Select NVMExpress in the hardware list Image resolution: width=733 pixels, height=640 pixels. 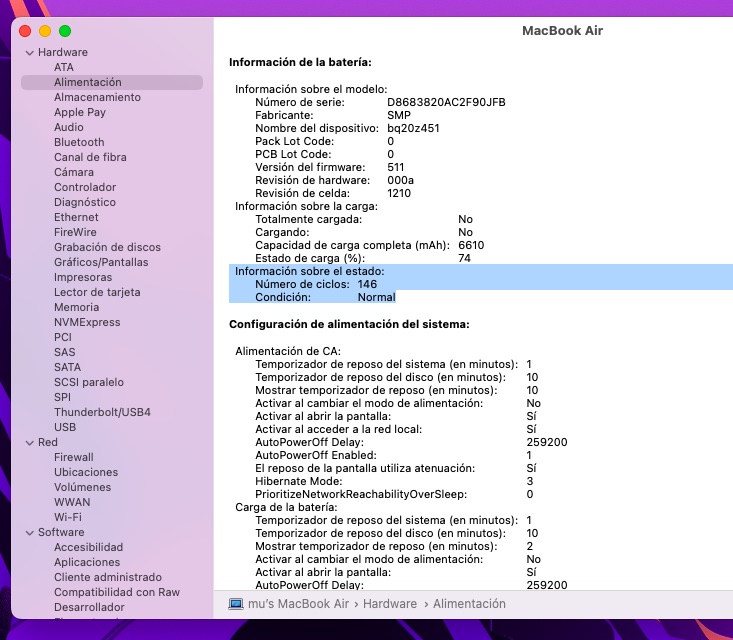87,322
